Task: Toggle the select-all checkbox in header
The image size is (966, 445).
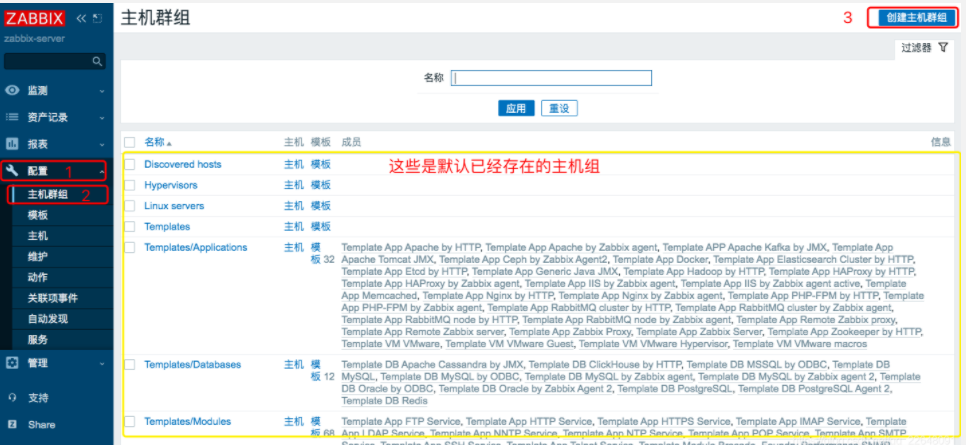Action: click(129, 142)
